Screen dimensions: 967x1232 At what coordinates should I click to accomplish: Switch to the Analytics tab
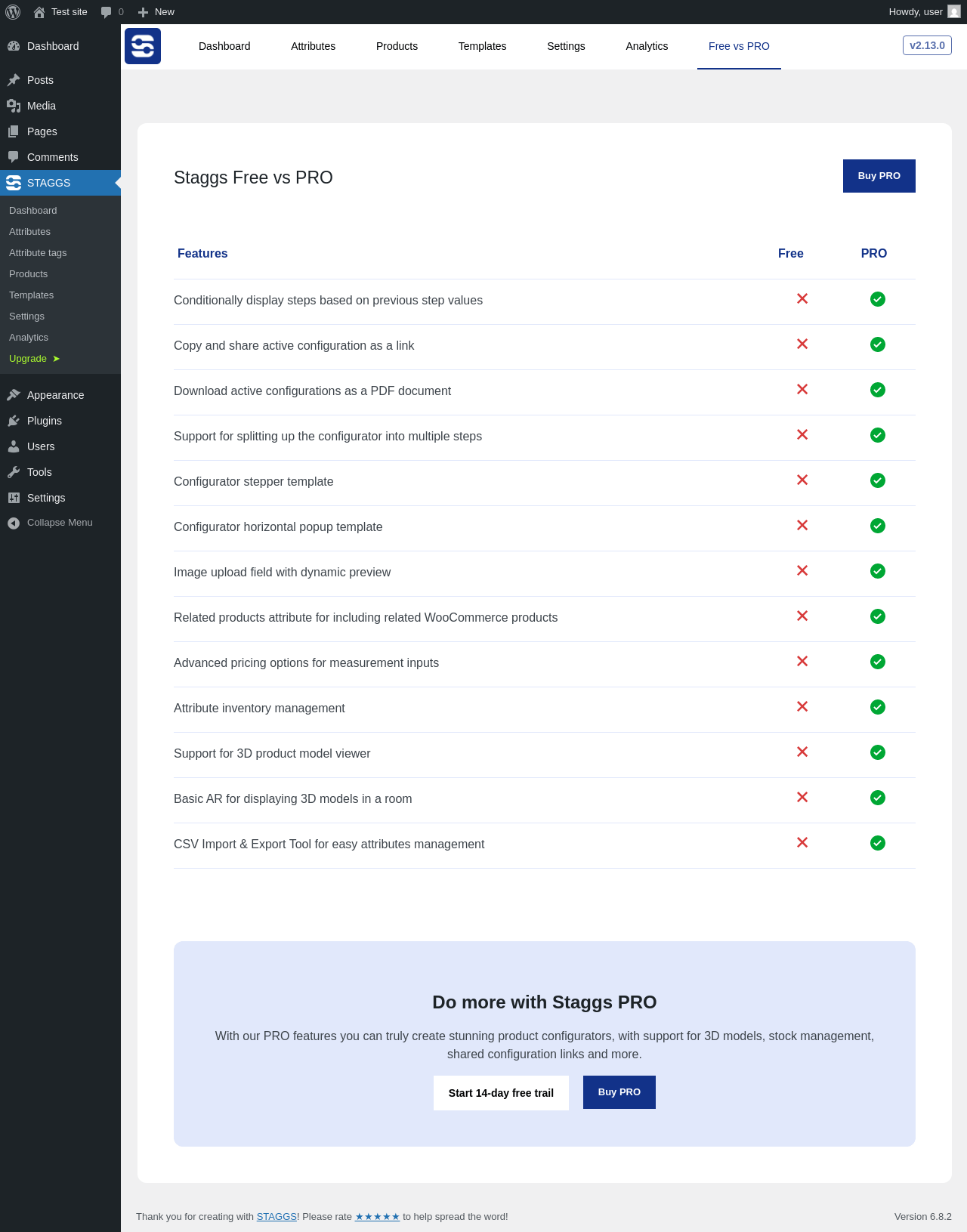[647, 46]
